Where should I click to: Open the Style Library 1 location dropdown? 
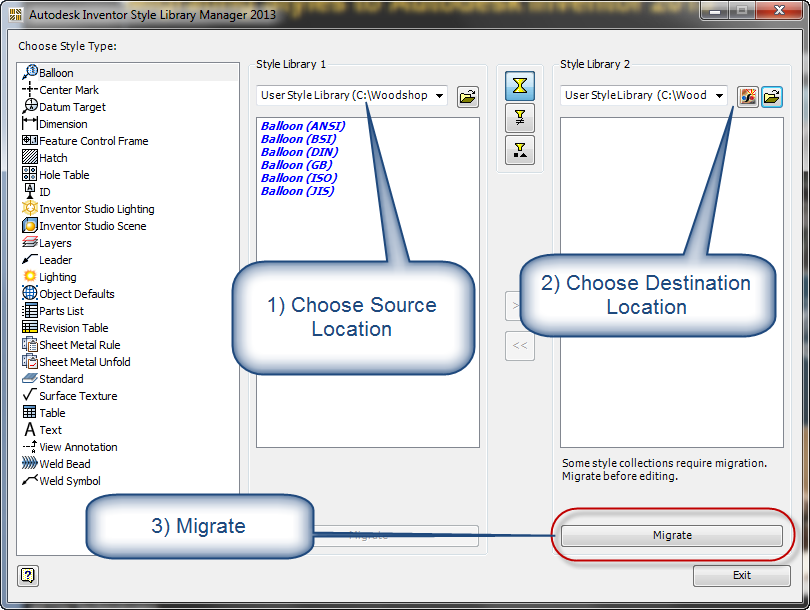[x=439, y=95]
